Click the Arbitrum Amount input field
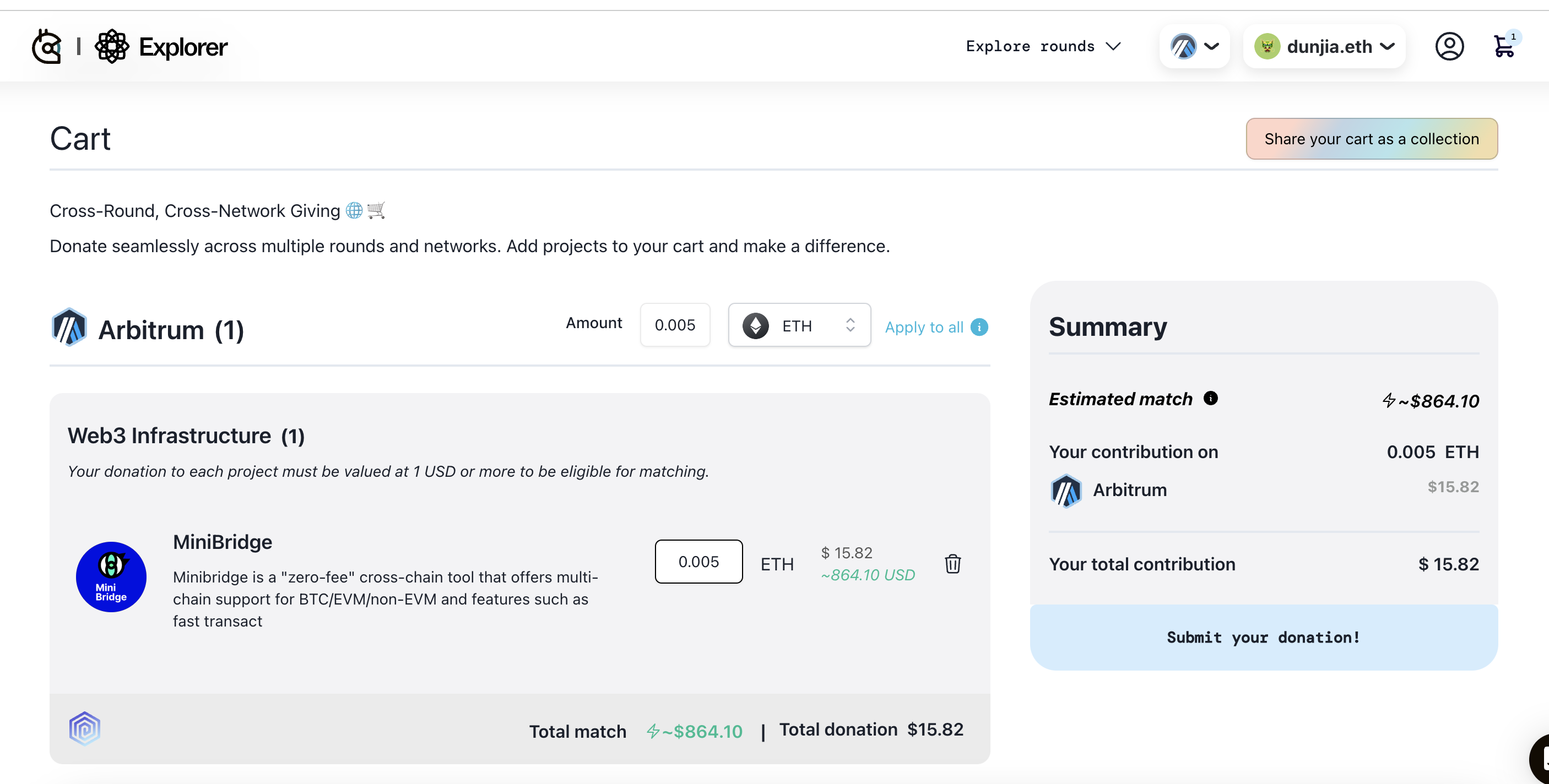The width and height of the screenshot is (1549, 784). pyautogui.click(x=675, y=325)
